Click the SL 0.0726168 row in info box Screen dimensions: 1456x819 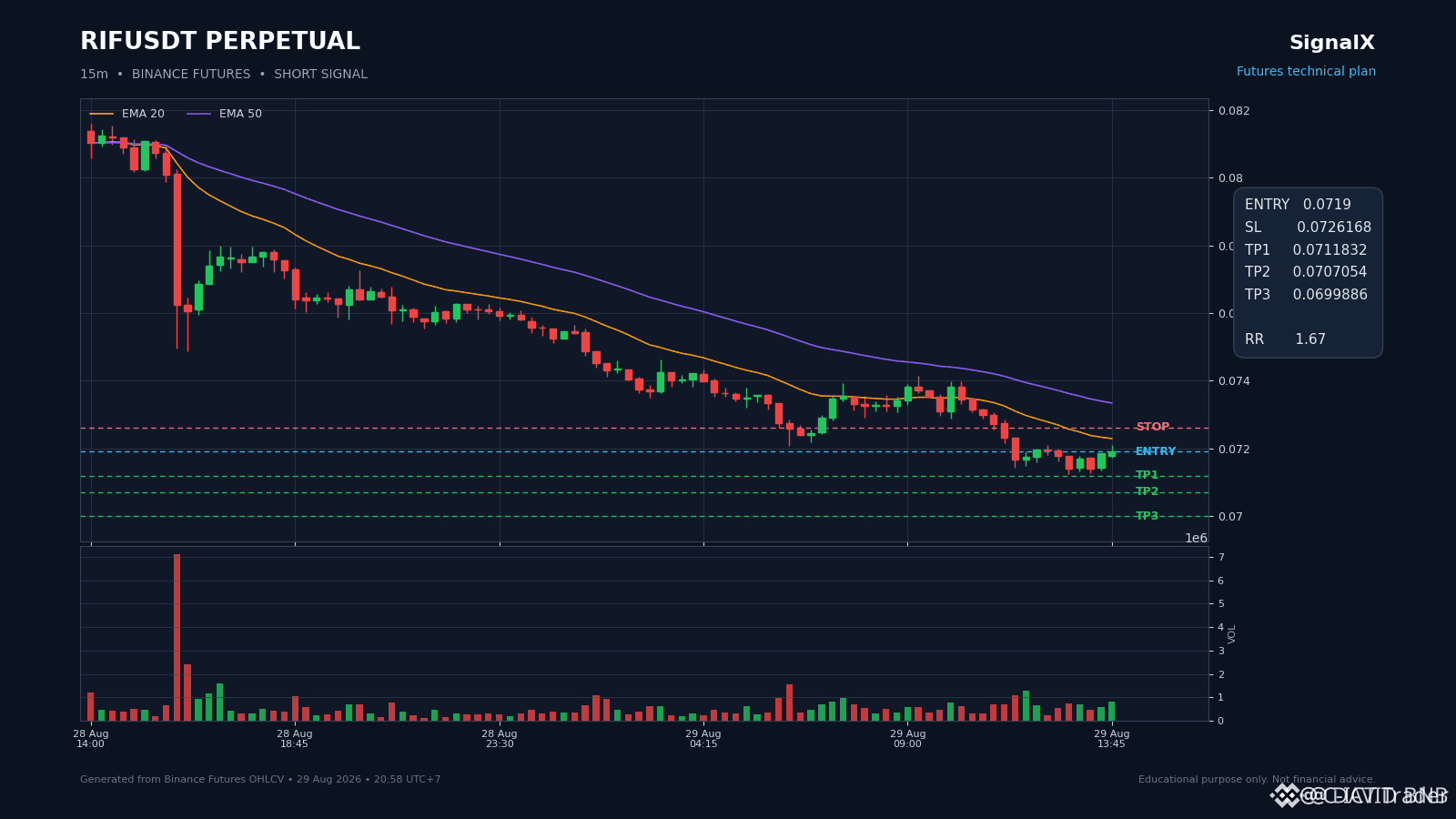coord(1308,227)
